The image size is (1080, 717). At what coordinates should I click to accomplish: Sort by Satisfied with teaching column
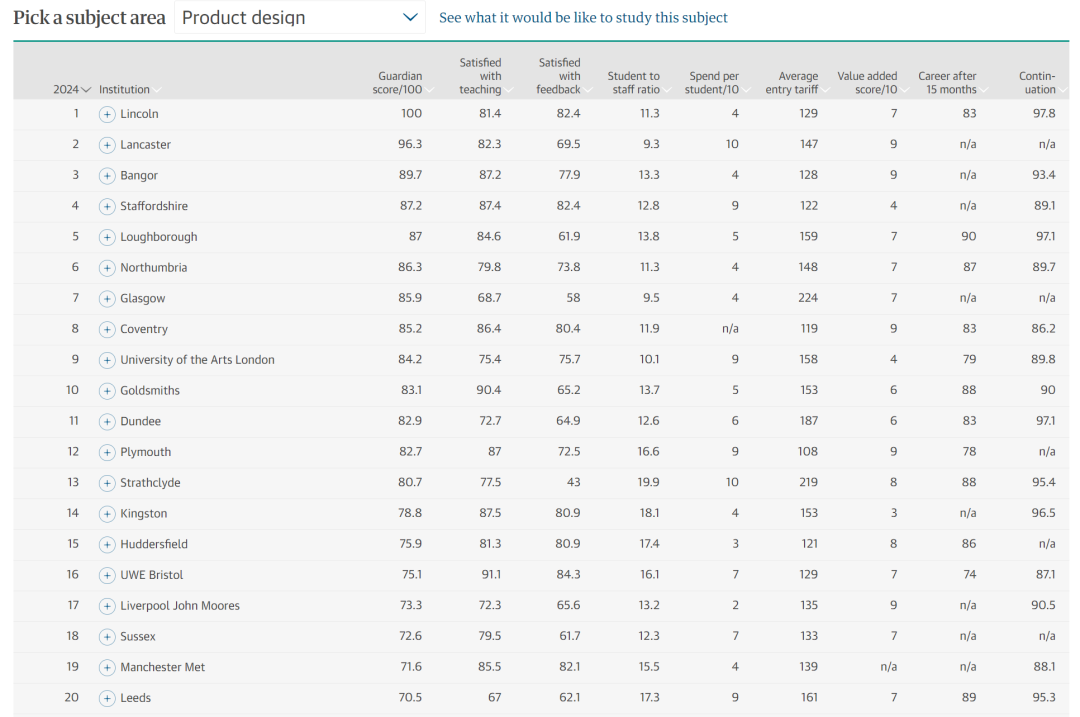486,76
